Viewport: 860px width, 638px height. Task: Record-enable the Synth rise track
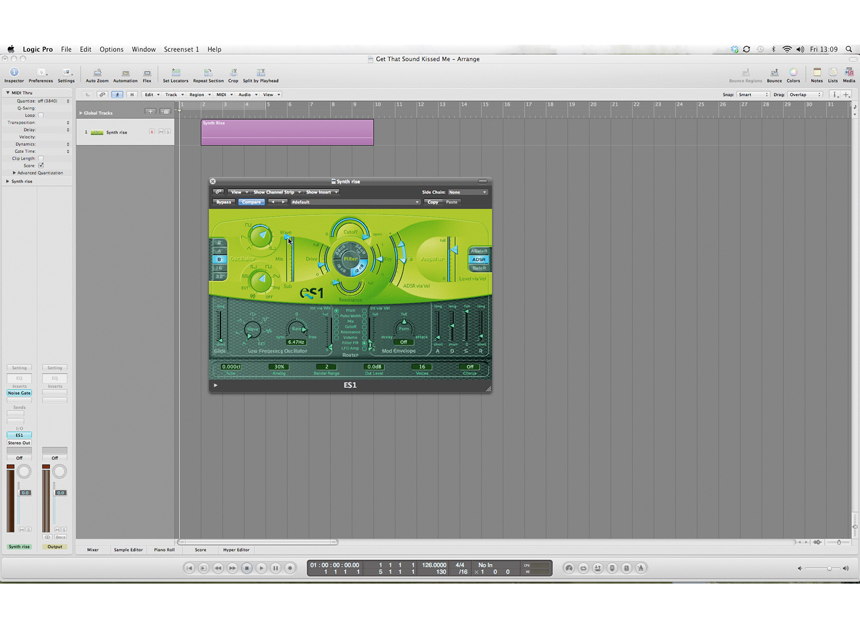pyautogui.click(x=152, y=132)
